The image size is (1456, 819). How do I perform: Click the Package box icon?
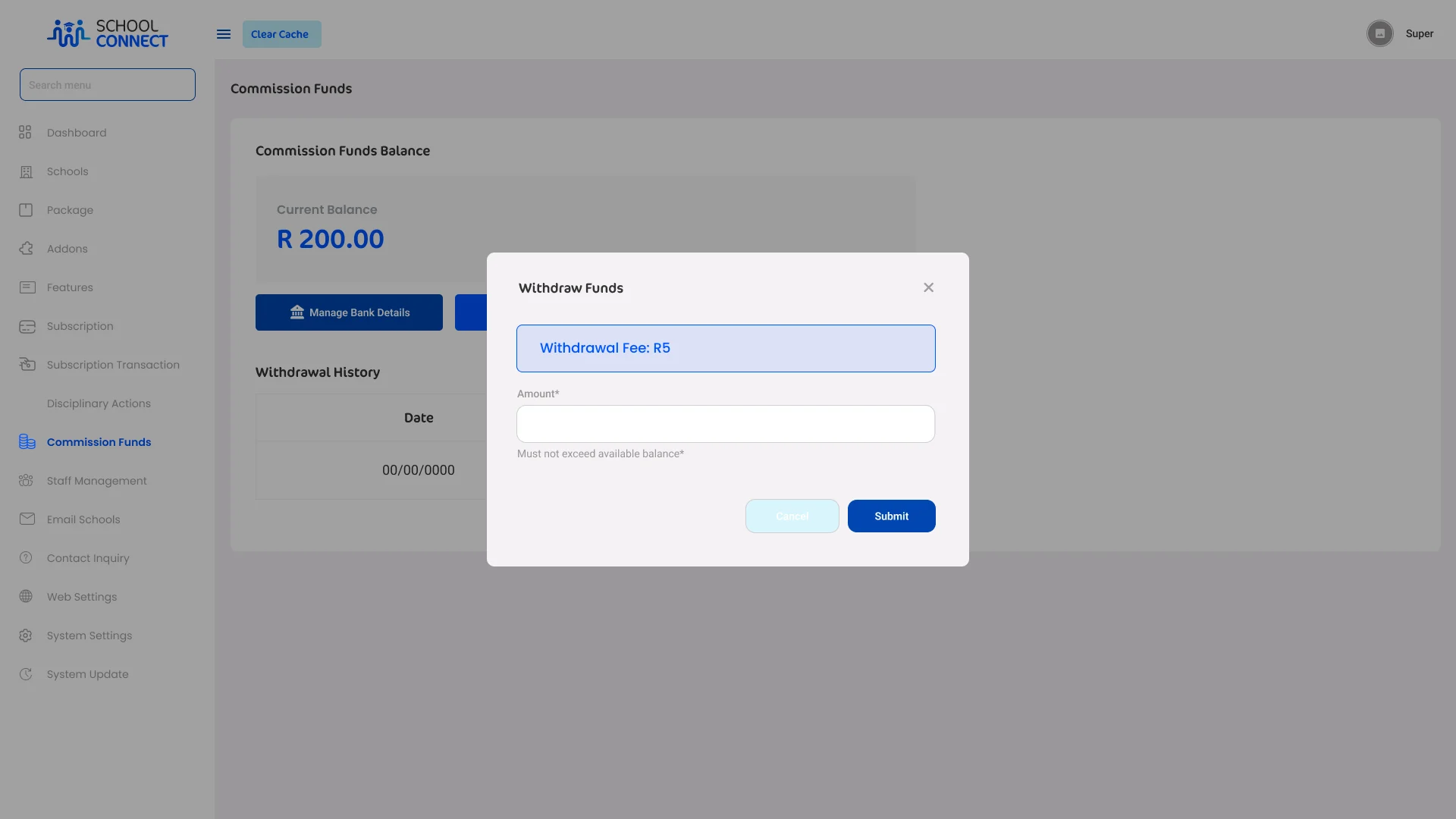pyautogui.click(x=26, y=210)
